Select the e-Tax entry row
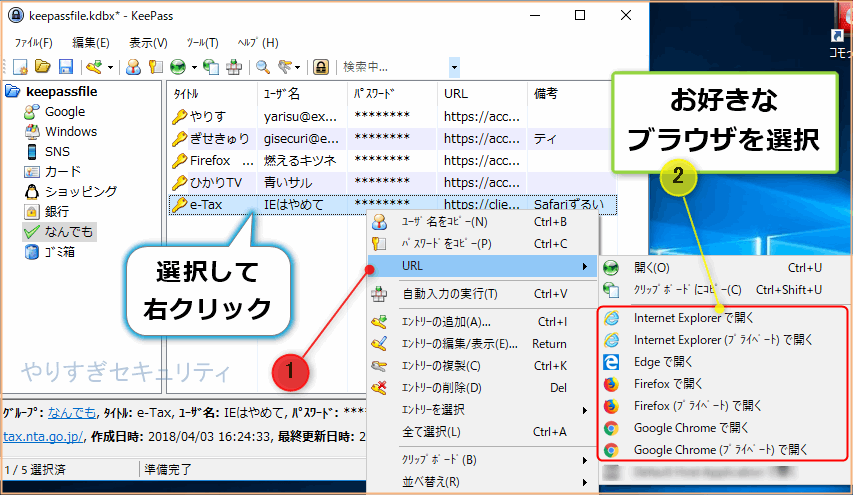The image size is (853, 495). pyautogui.click(x=393, y=205)
